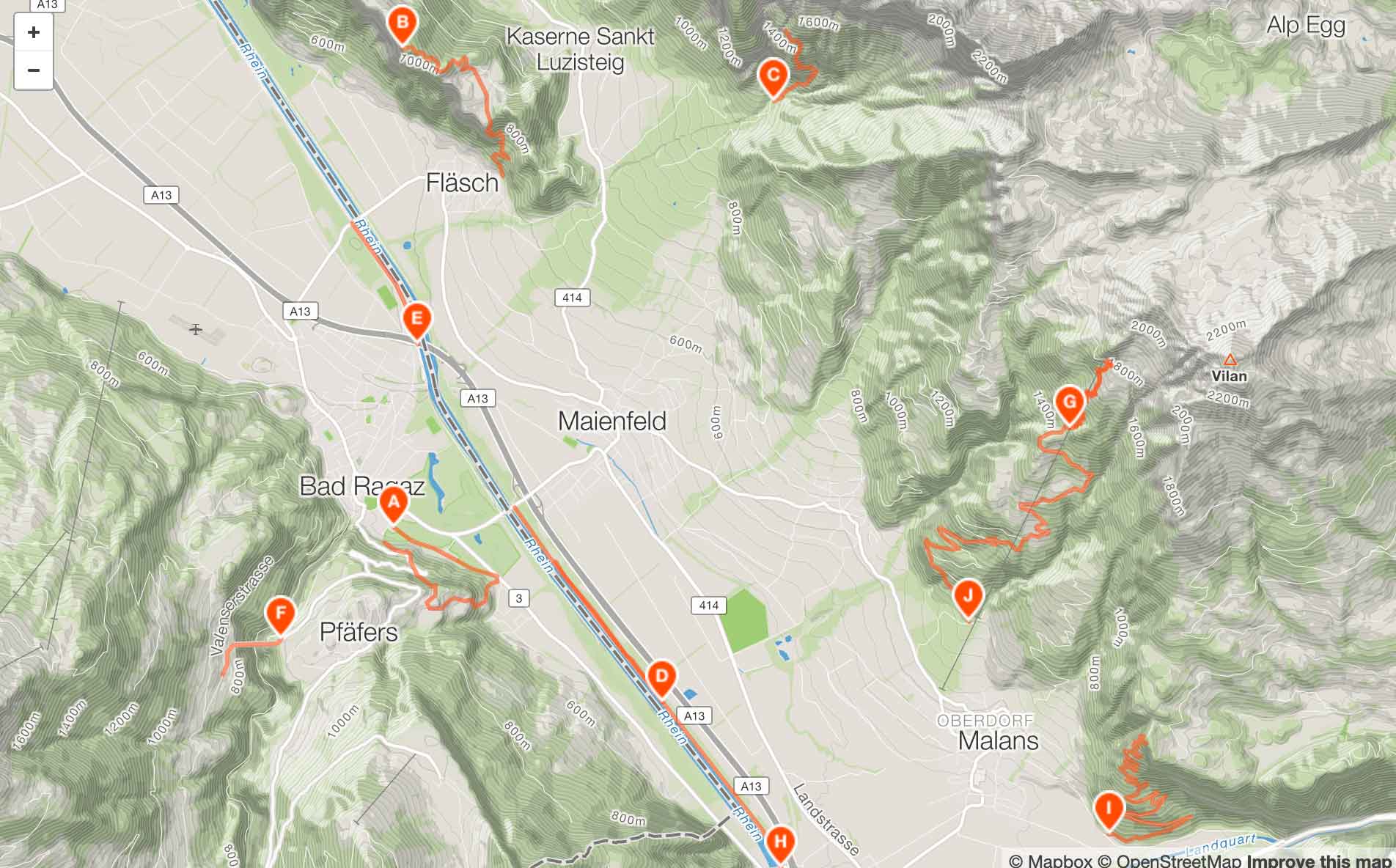Click the Improve this map link
Viewport: 1396px width, 868px height.
(x=1319, y=861)
